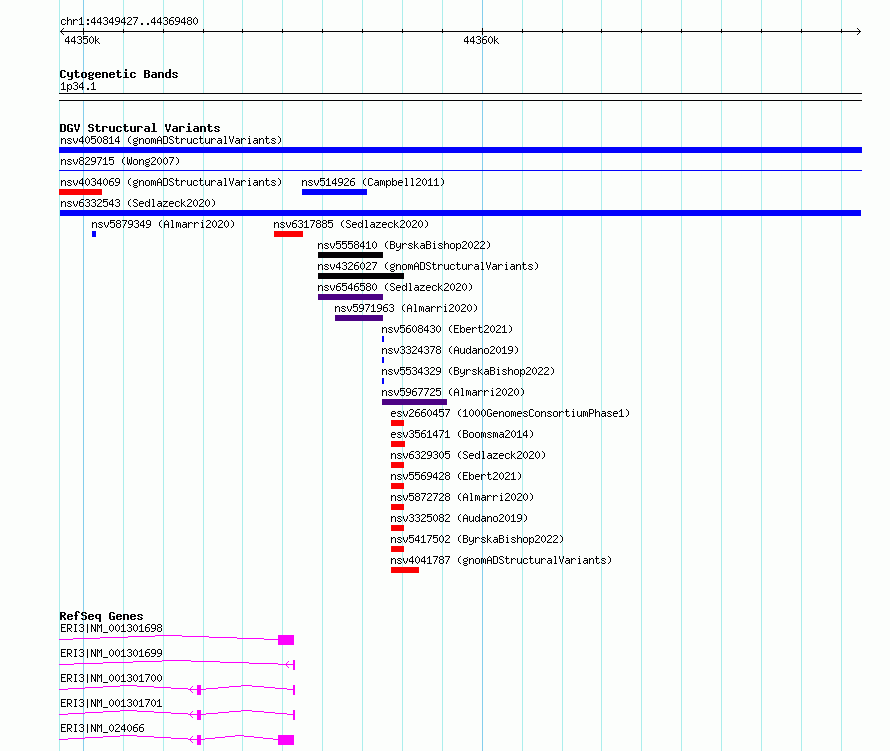Click the purple bar under nsv5971963

[x=359, y=318]
